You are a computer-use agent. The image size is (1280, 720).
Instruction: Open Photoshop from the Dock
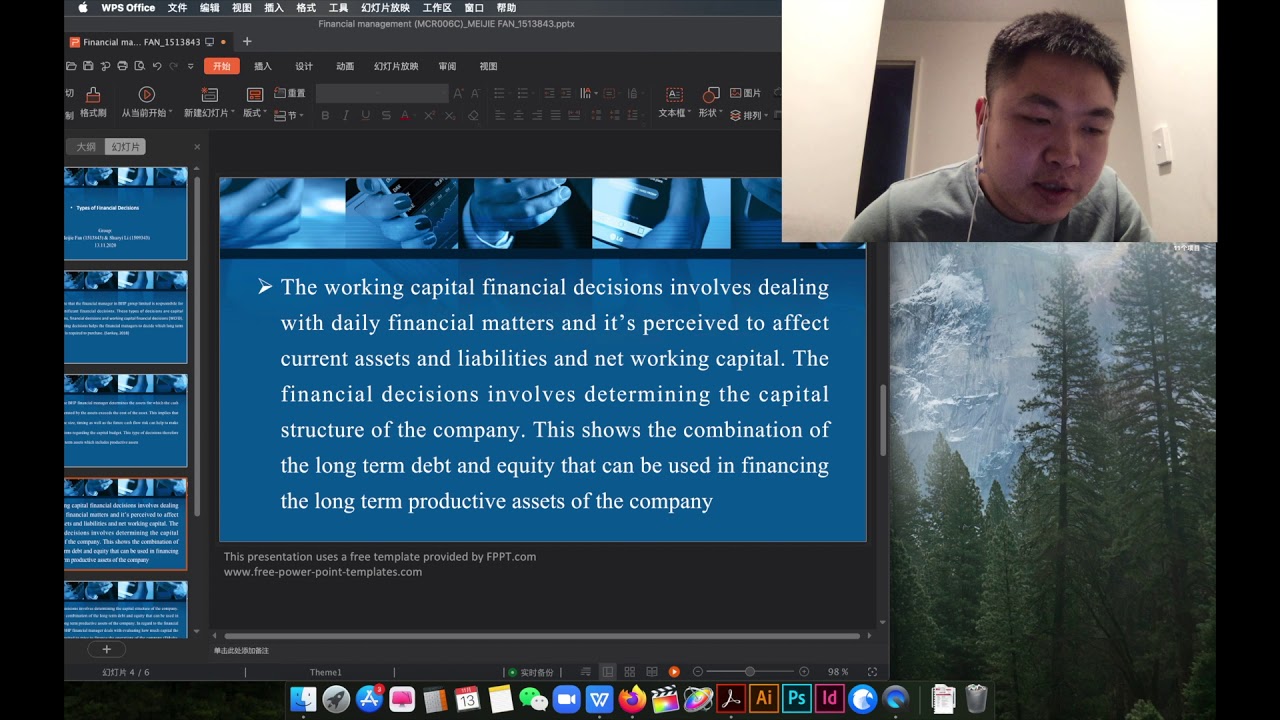tap(796, 698)
